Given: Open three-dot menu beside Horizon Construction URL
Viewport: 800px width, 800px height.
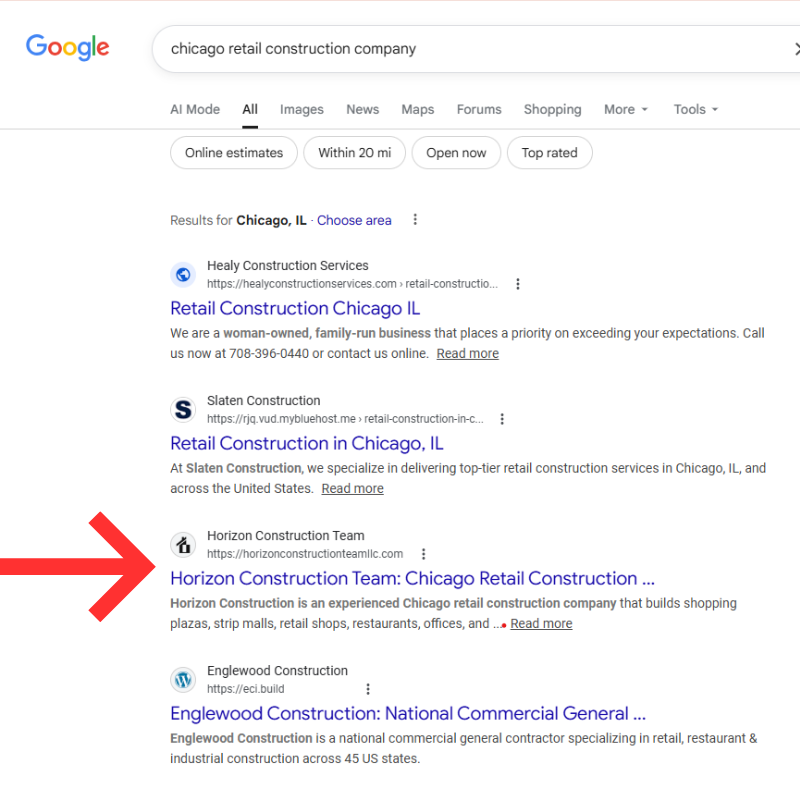Looking at the screenshot, I should click(x=424, y=554).
